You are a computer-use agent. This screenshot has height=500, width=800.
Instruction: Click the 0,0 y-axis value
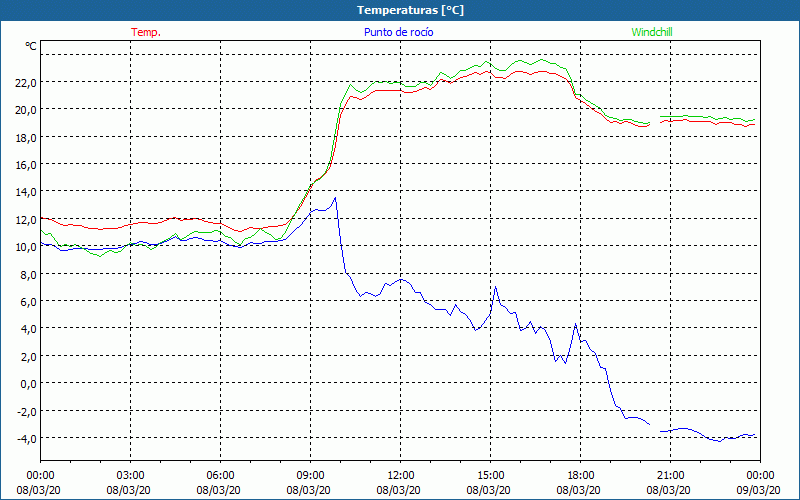tap(28, 384)
